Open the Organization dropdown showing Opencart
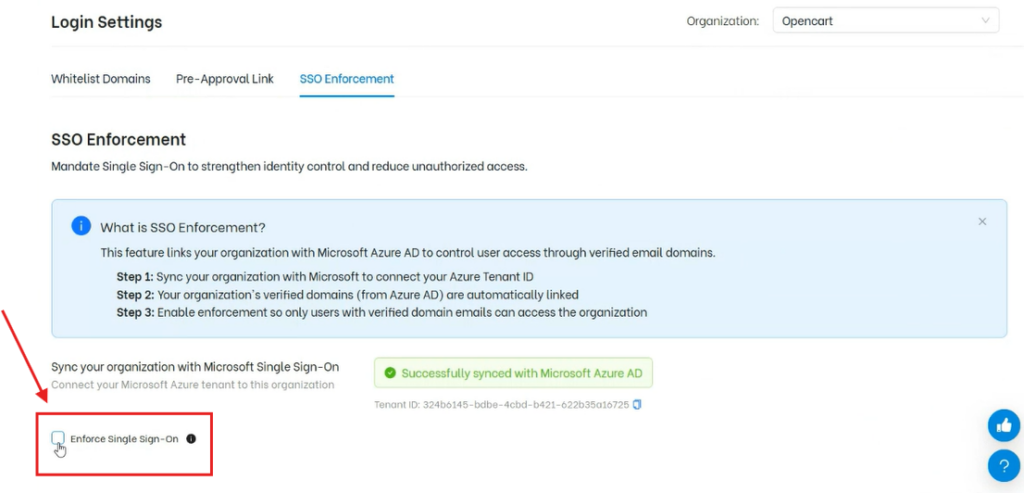Image resolution: width=1024 pixels, height=493 pixels. click(x=885, y=21)
